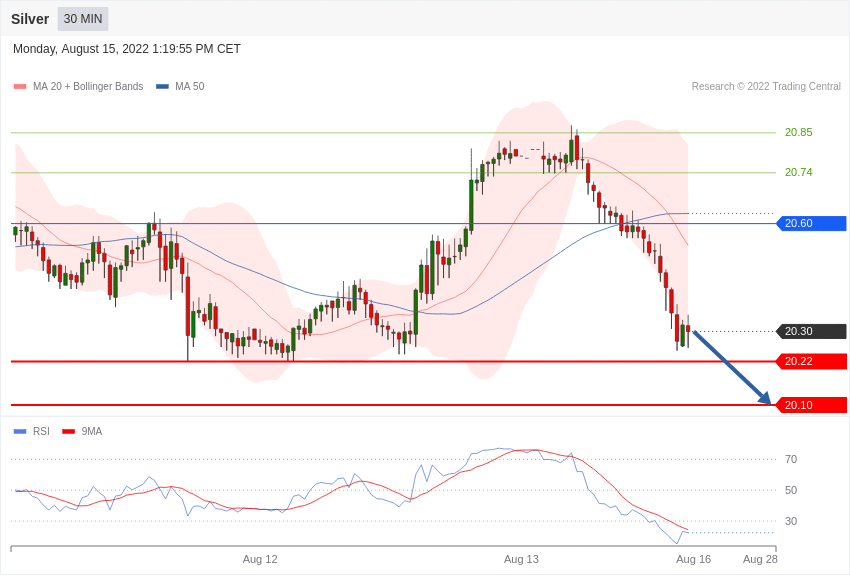Click the 9MA legend color swatch
This screenshot has height=576, width=850.
[68, 432]
